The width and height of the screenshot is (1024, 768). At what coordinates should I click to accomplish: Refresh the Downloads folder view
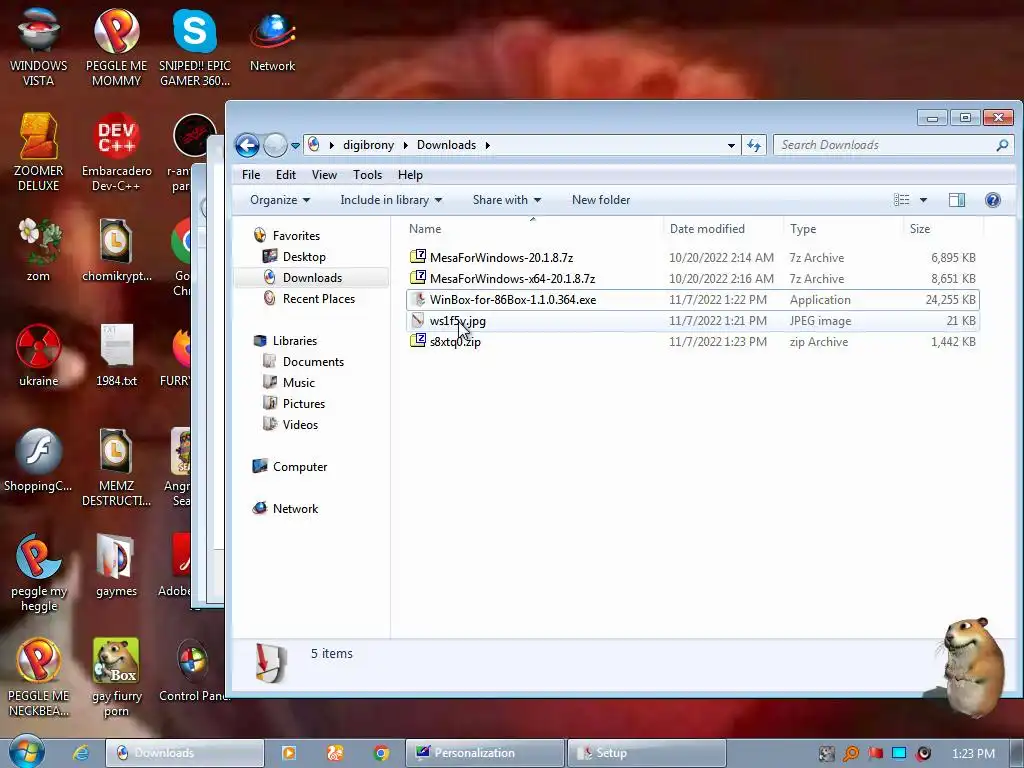point(754,145)
